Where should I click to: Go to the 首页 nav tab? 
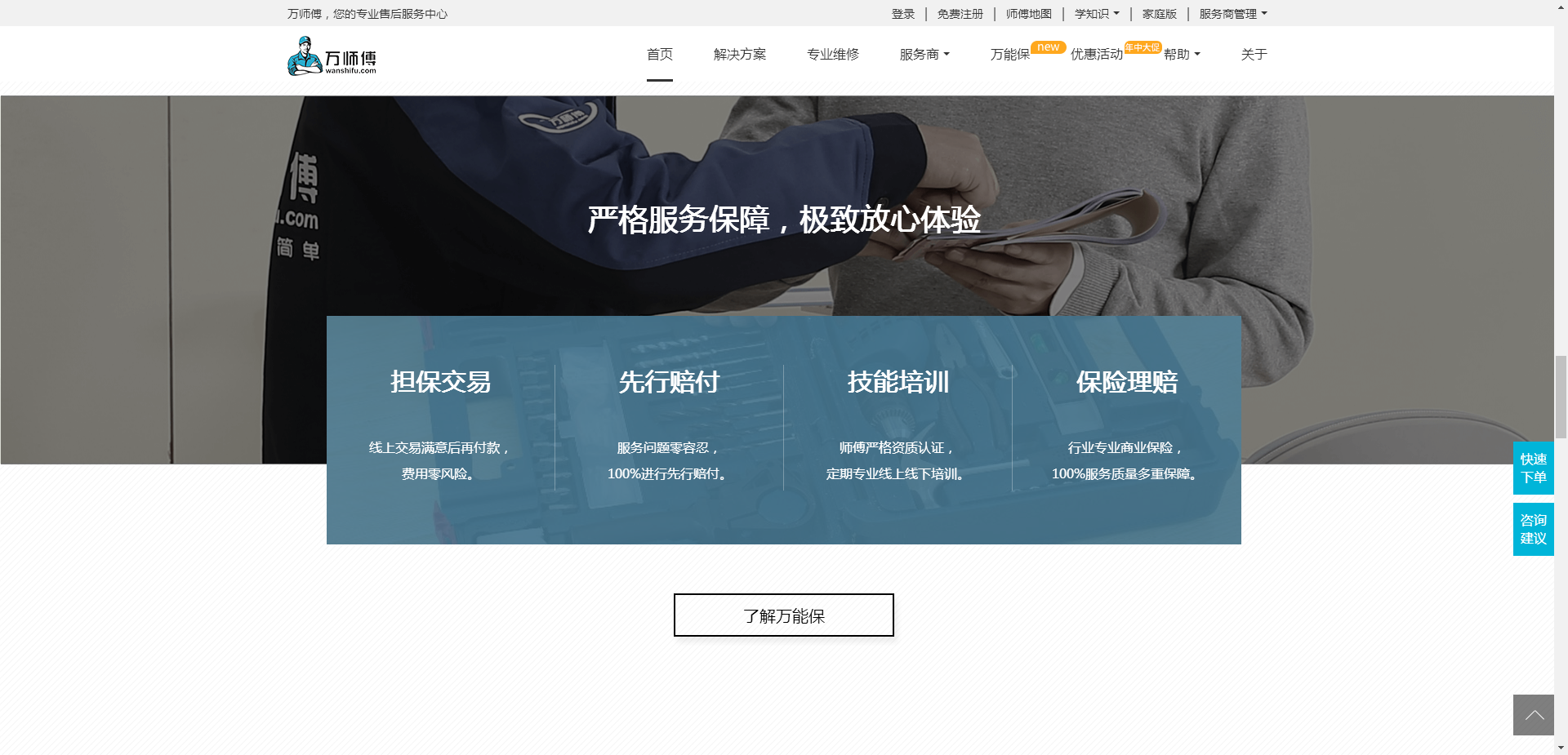659,55
